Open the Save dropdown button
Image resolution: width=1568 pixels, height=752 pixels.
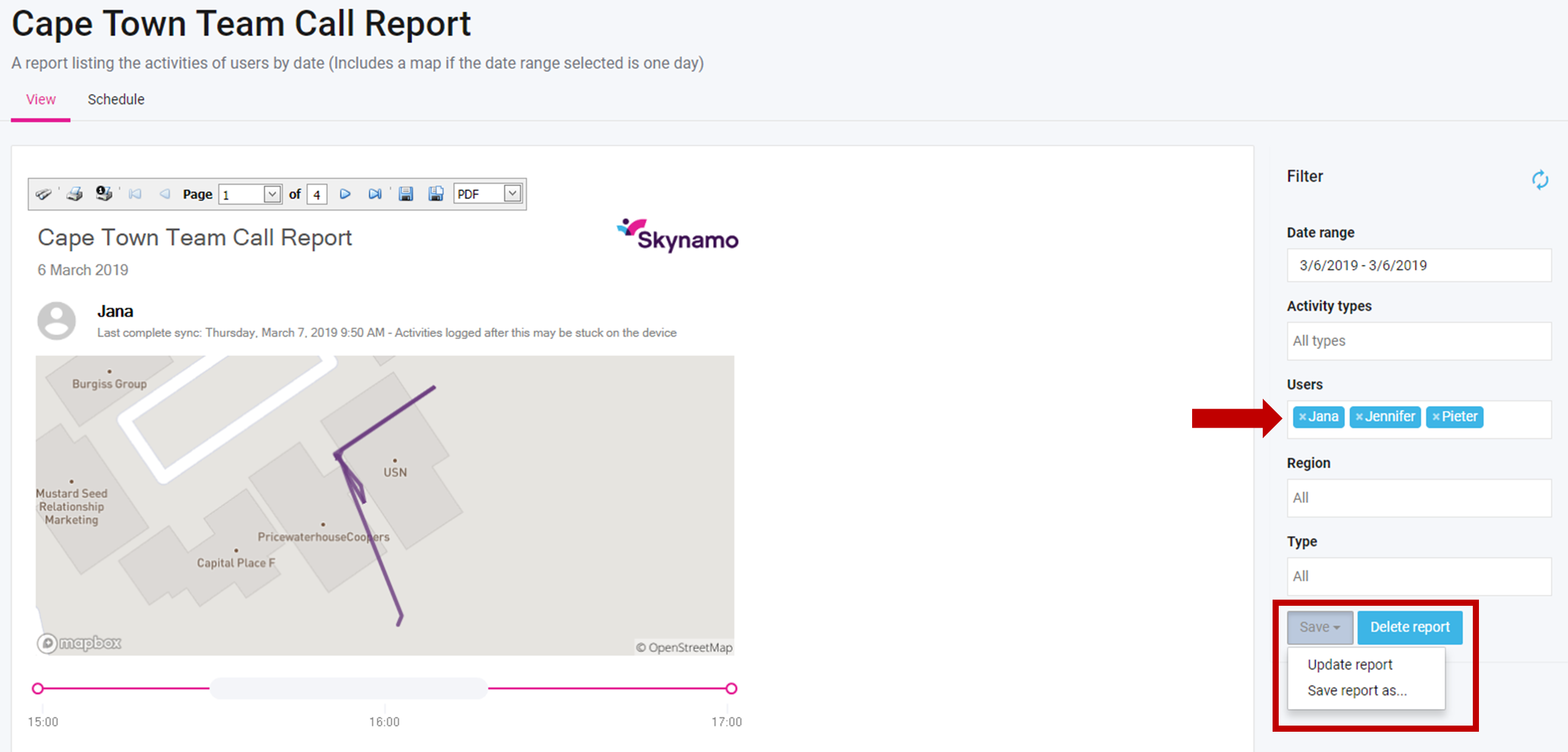(x=1319, y=627)
